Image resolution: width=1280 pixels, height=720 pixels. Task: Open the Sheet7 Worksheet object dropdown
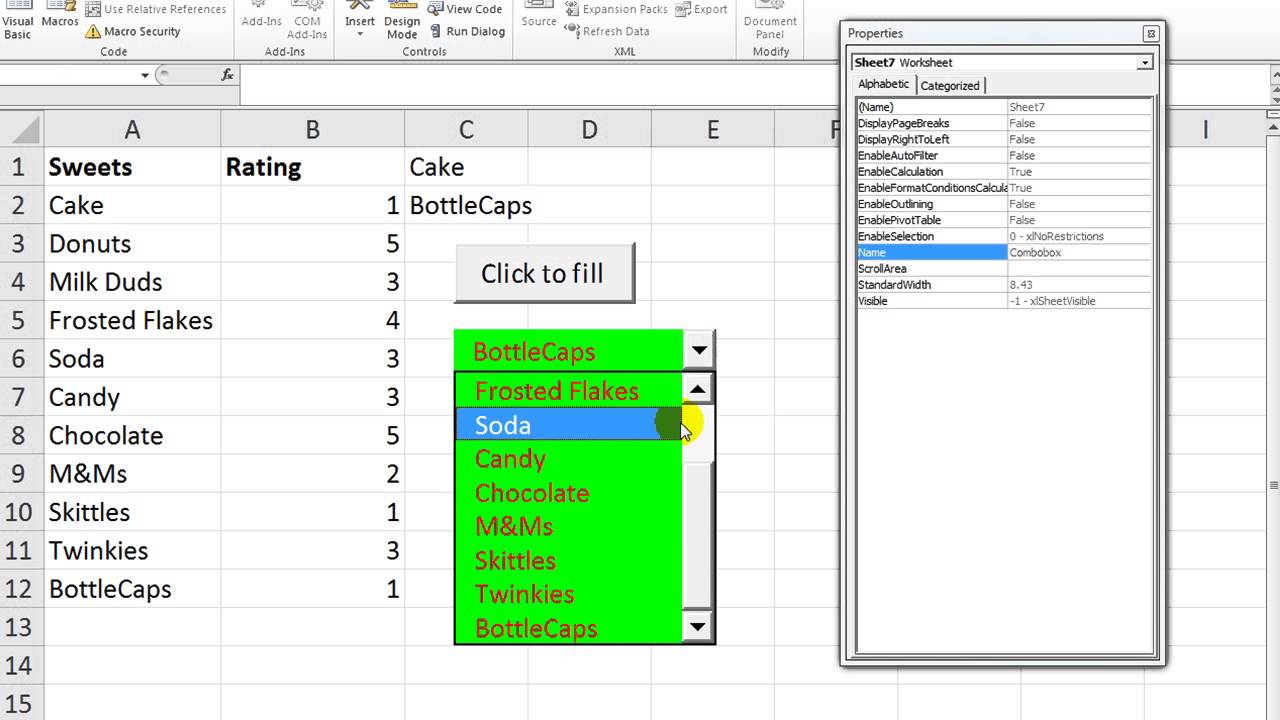click(1144, 62)
